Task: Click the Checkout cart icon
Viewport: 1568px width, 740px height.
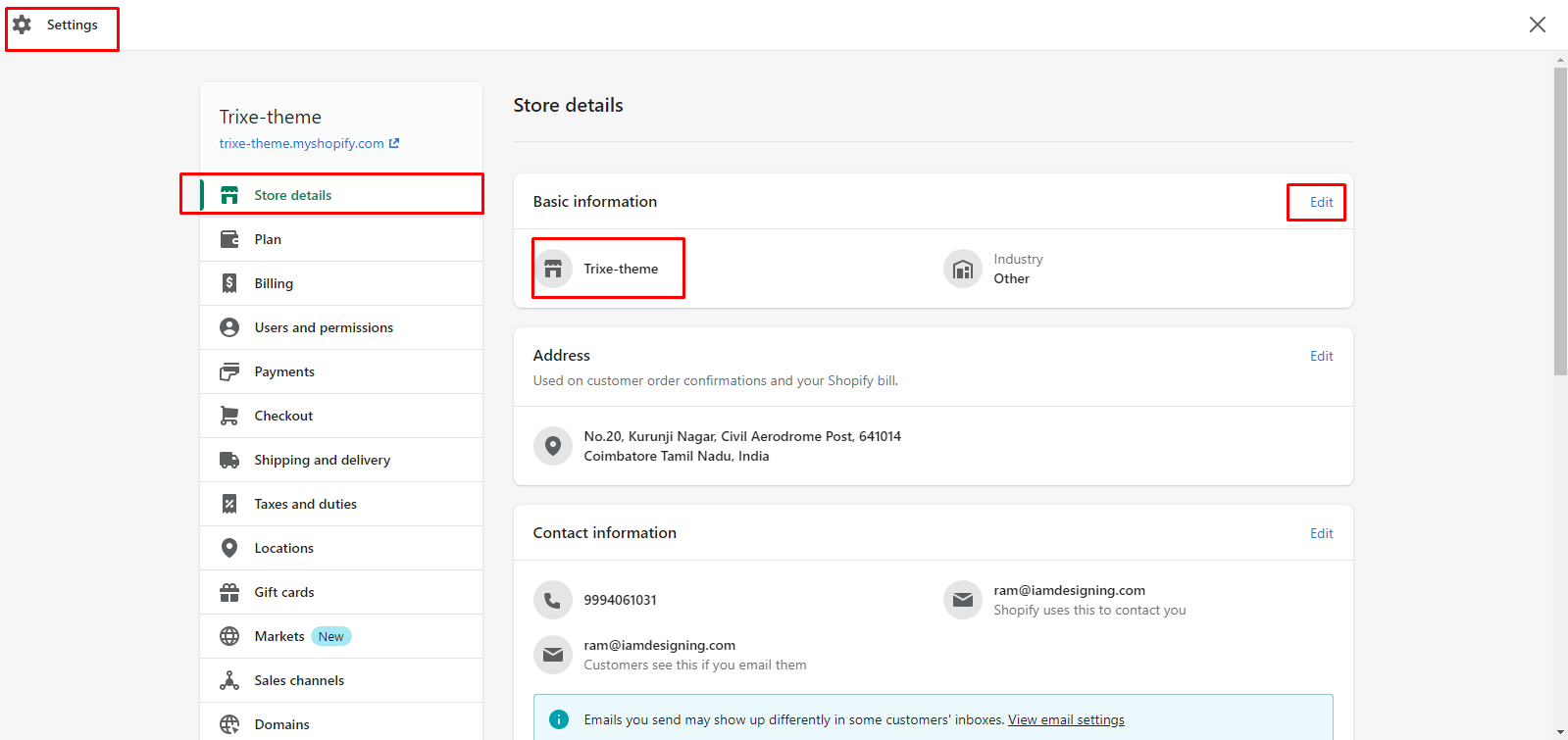Action: pyautogui.click(x=229, y=416)
